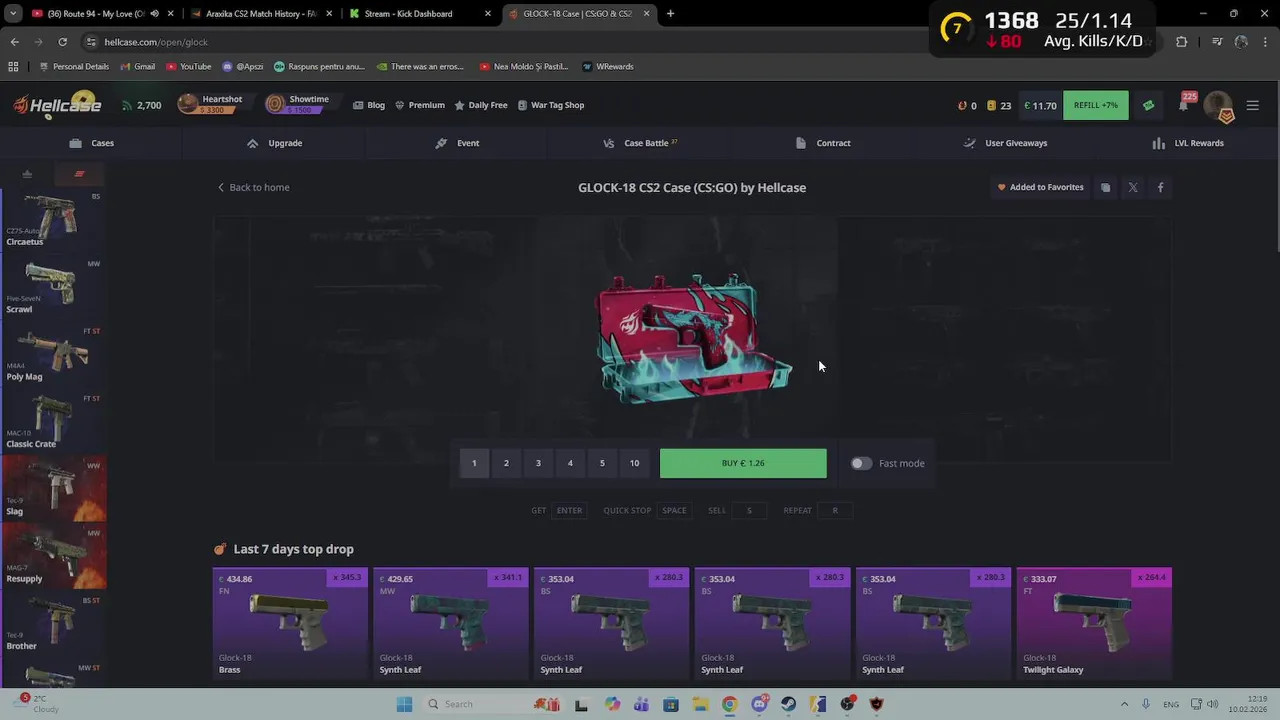Screen dimensions: 1280x720
Task: Select case quantity 2
Action: pos(506,463)
